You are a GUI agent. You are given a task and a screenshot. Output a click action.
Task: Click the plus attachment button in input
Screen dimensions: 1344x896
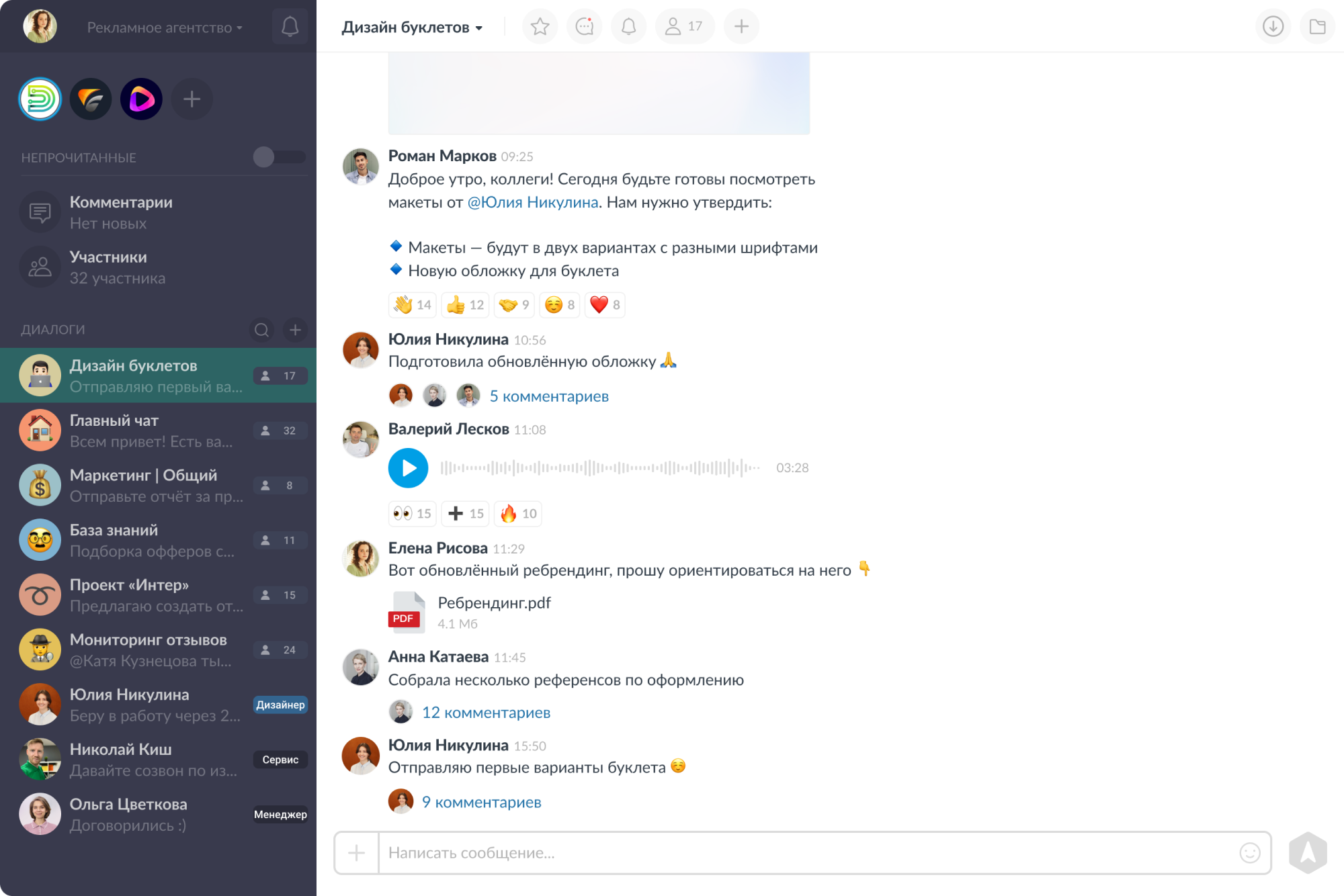click(x=356, y=853)
